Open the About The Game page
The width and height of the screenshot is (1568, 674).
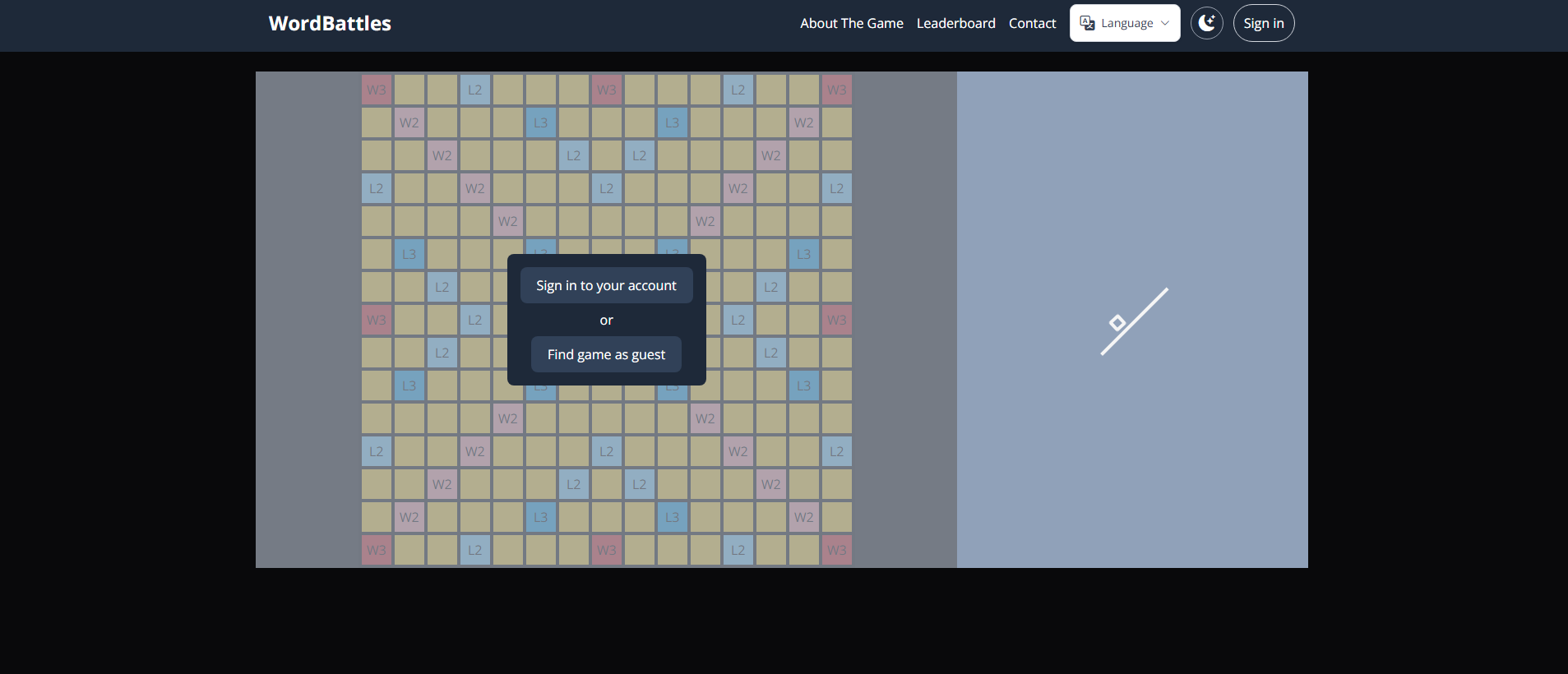[x=851, y=23]
